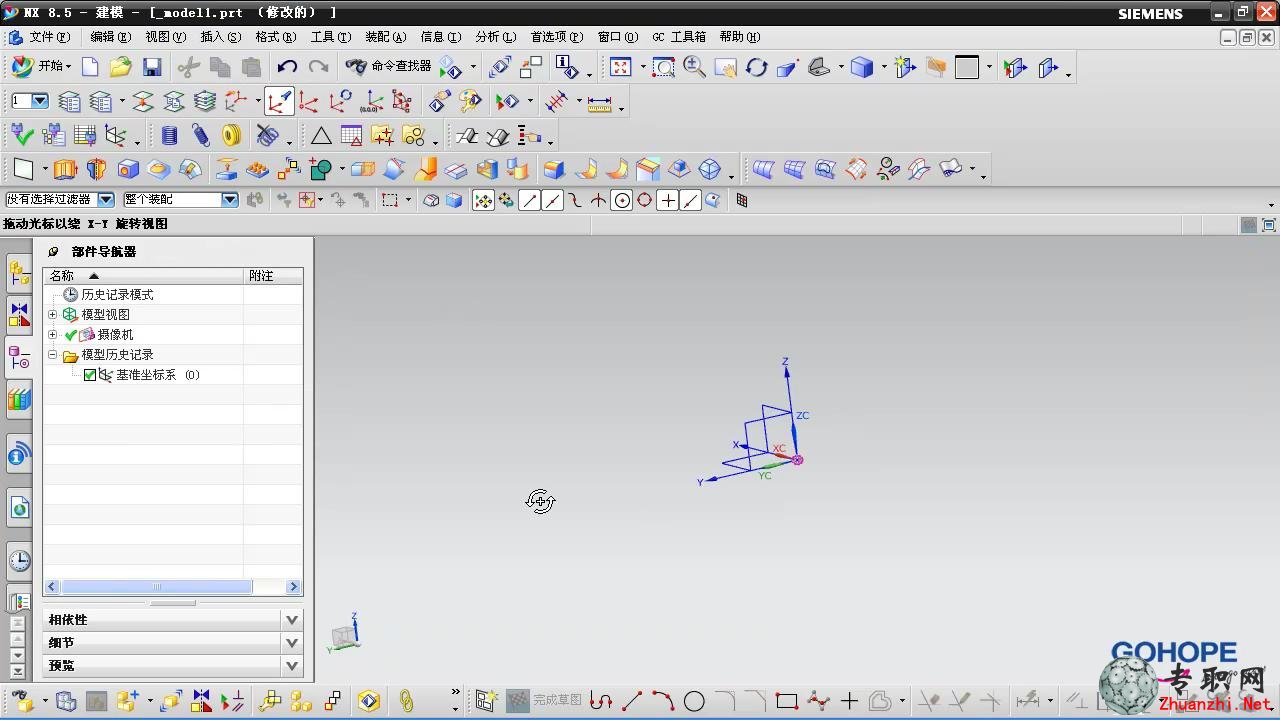Click the navigator scroll right arrow

click(x=294, y=587)
